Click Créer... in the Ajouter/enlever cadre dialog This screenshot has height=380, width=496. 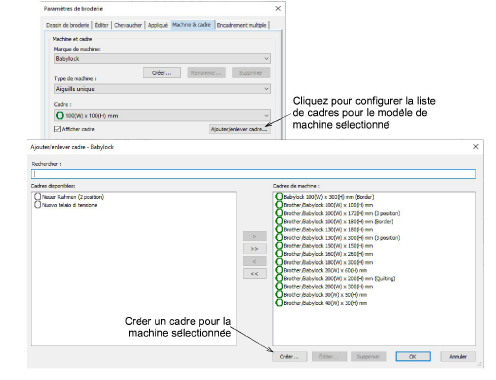pyautogui.click(x=289, y=356)
